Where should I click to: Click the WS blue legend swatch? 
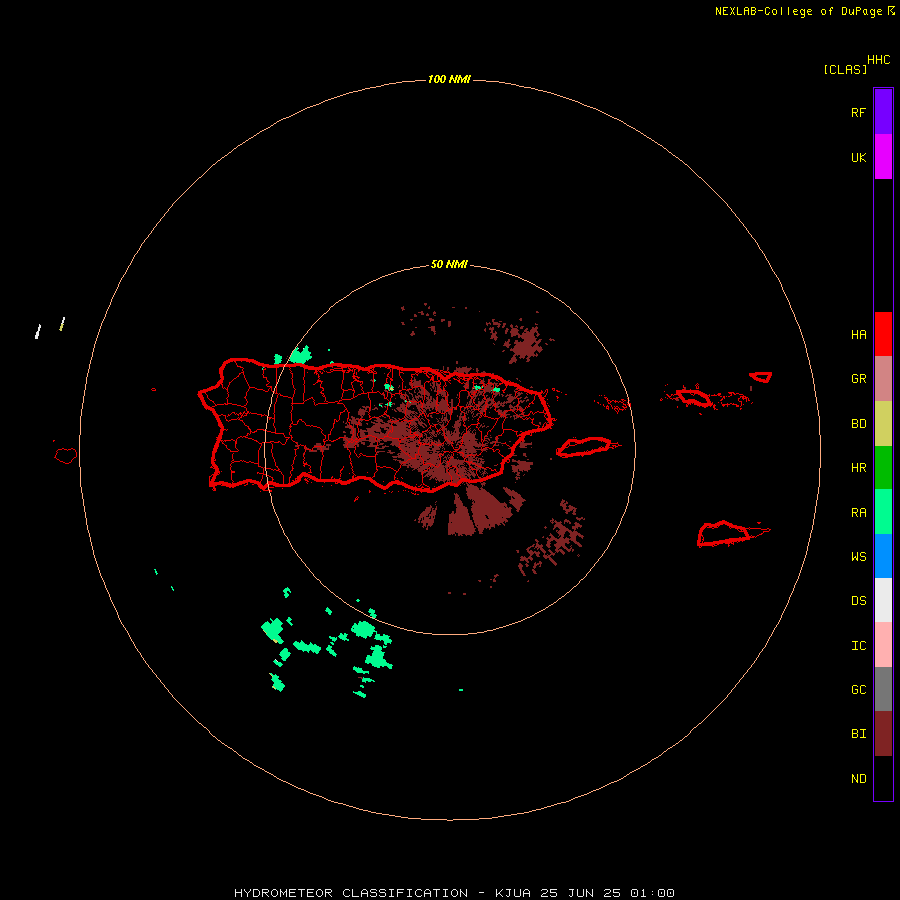click(x=883, y=556)
